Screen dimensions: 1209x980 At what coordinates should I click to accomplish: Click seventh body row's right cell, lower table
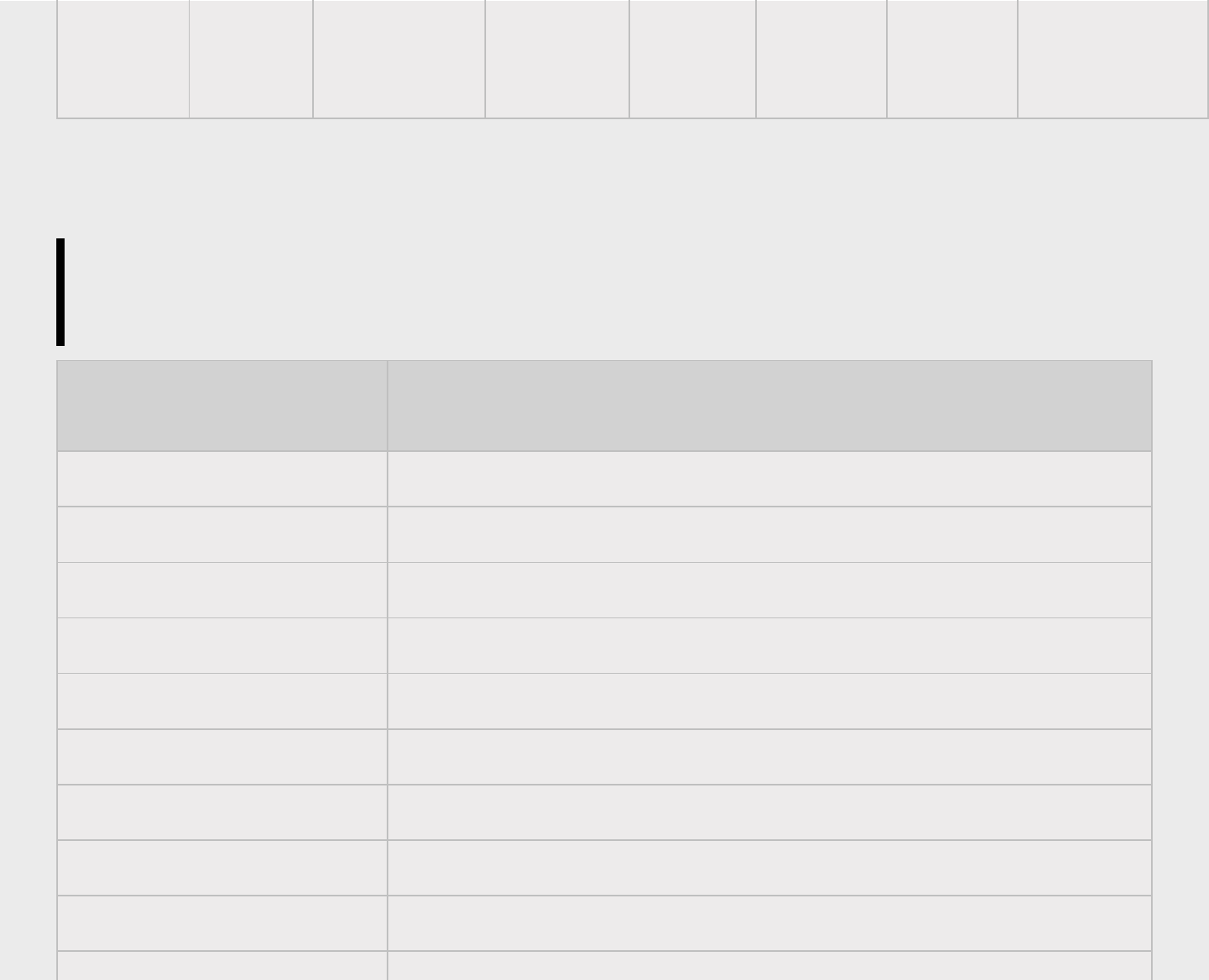[769, 812]
